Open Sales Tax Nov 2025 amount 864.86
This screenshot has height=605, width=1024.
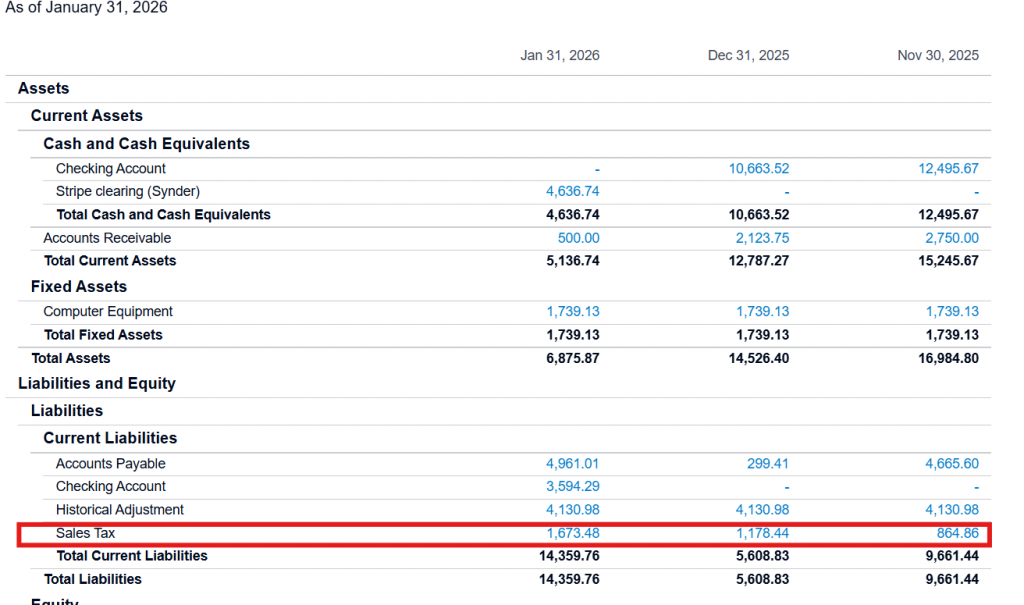pyautogui.click(x=957, y=533)
